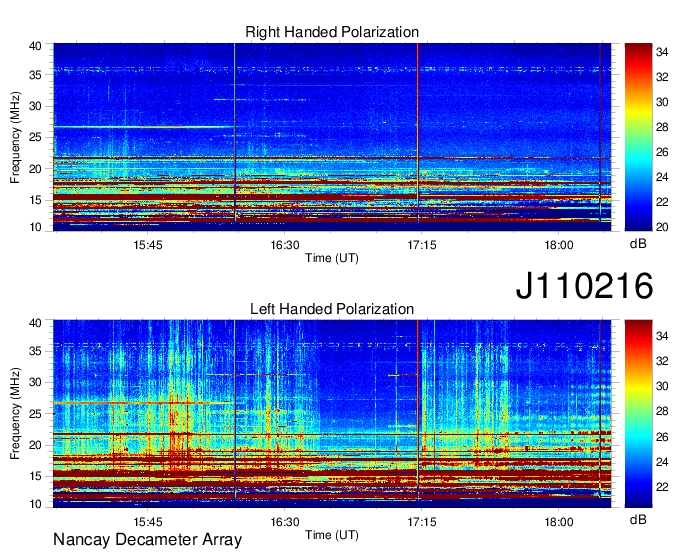The height and width of the screenshot is (552, 680).
Task: Click the 15 MHz tick label of right-handed plot
Action: point(35,200)
